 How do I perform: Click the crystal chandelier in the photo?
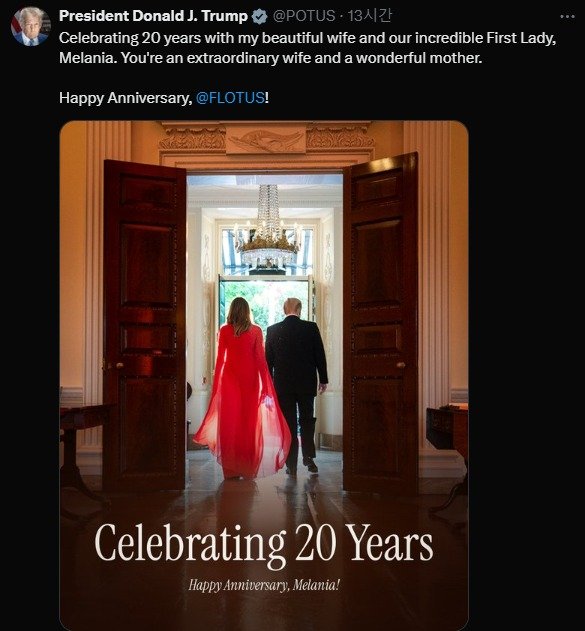[268, 227]
